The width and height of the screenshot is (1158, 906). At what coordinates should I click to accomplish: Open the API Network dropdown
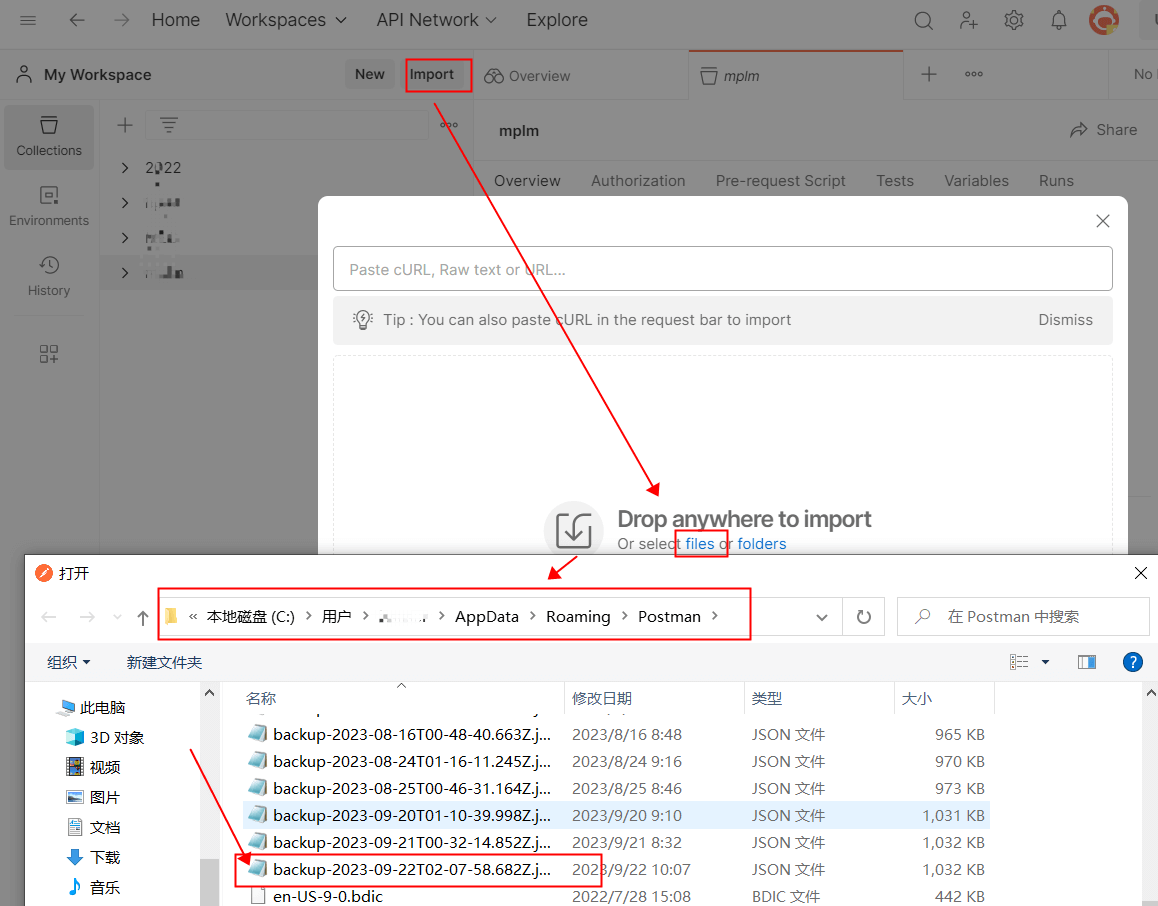tap(436, 20)
